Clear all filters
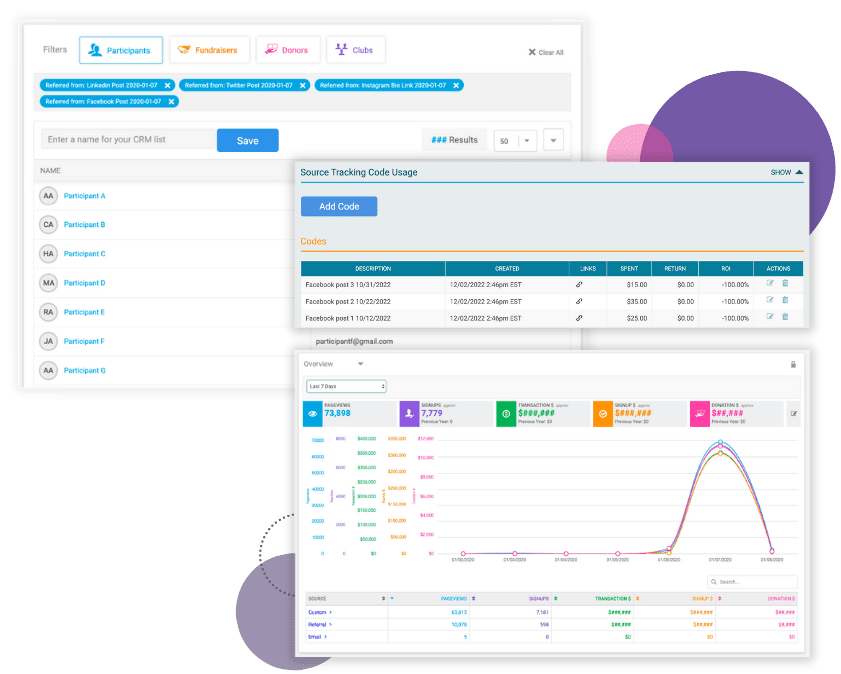The width and height of the screenshot is (841, 674). tap(546, 53)
